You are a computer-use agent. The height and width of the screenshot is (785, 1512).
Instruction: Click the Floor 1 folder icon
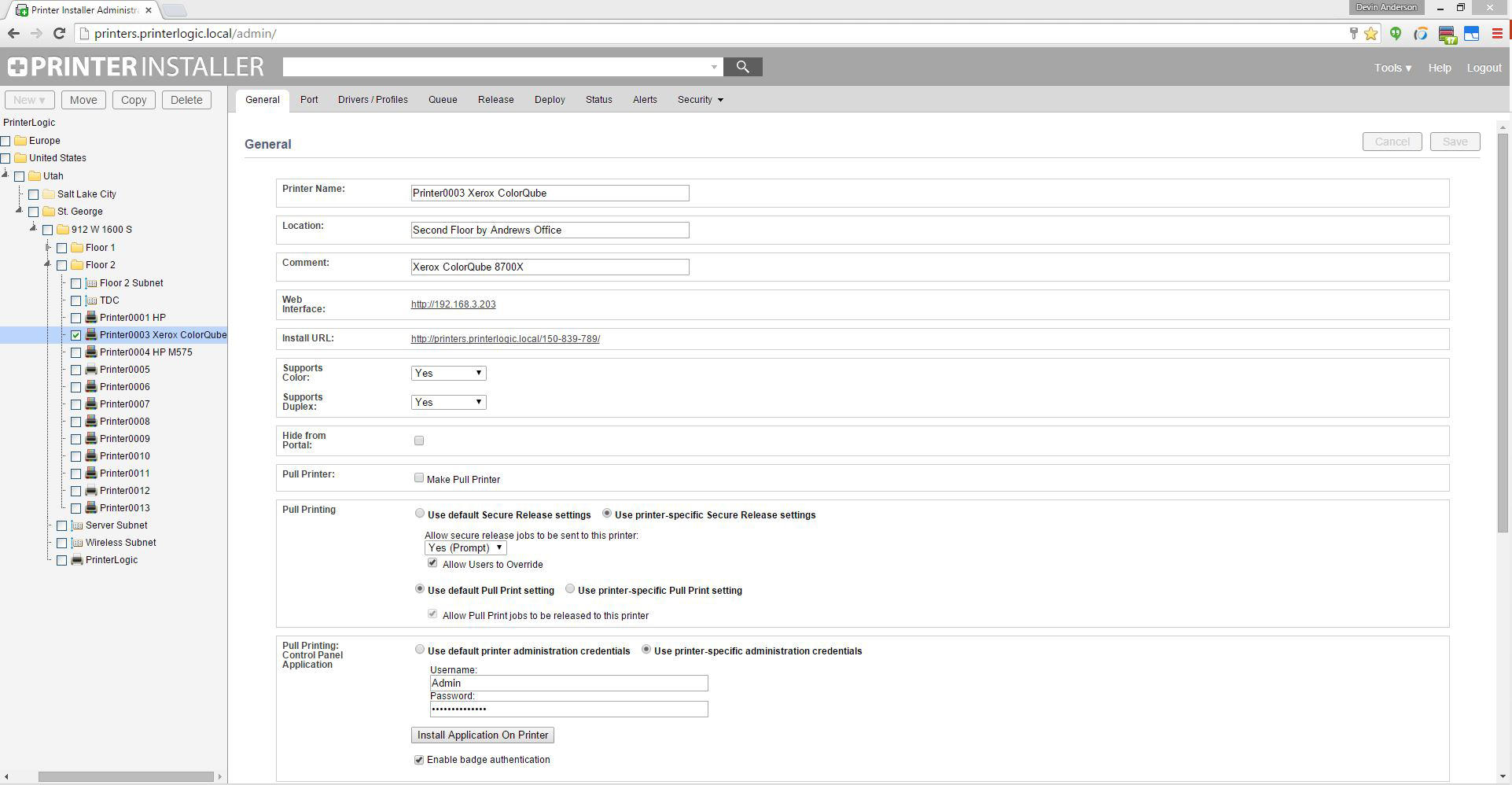[x=77, y=248]
